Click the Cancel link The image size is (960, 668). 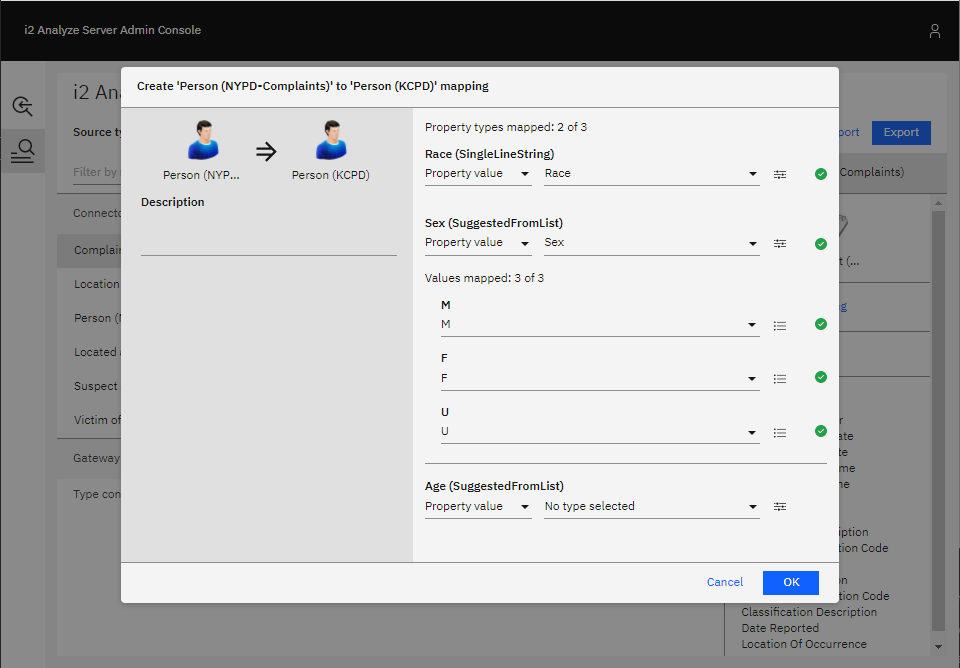pos(724,582)
